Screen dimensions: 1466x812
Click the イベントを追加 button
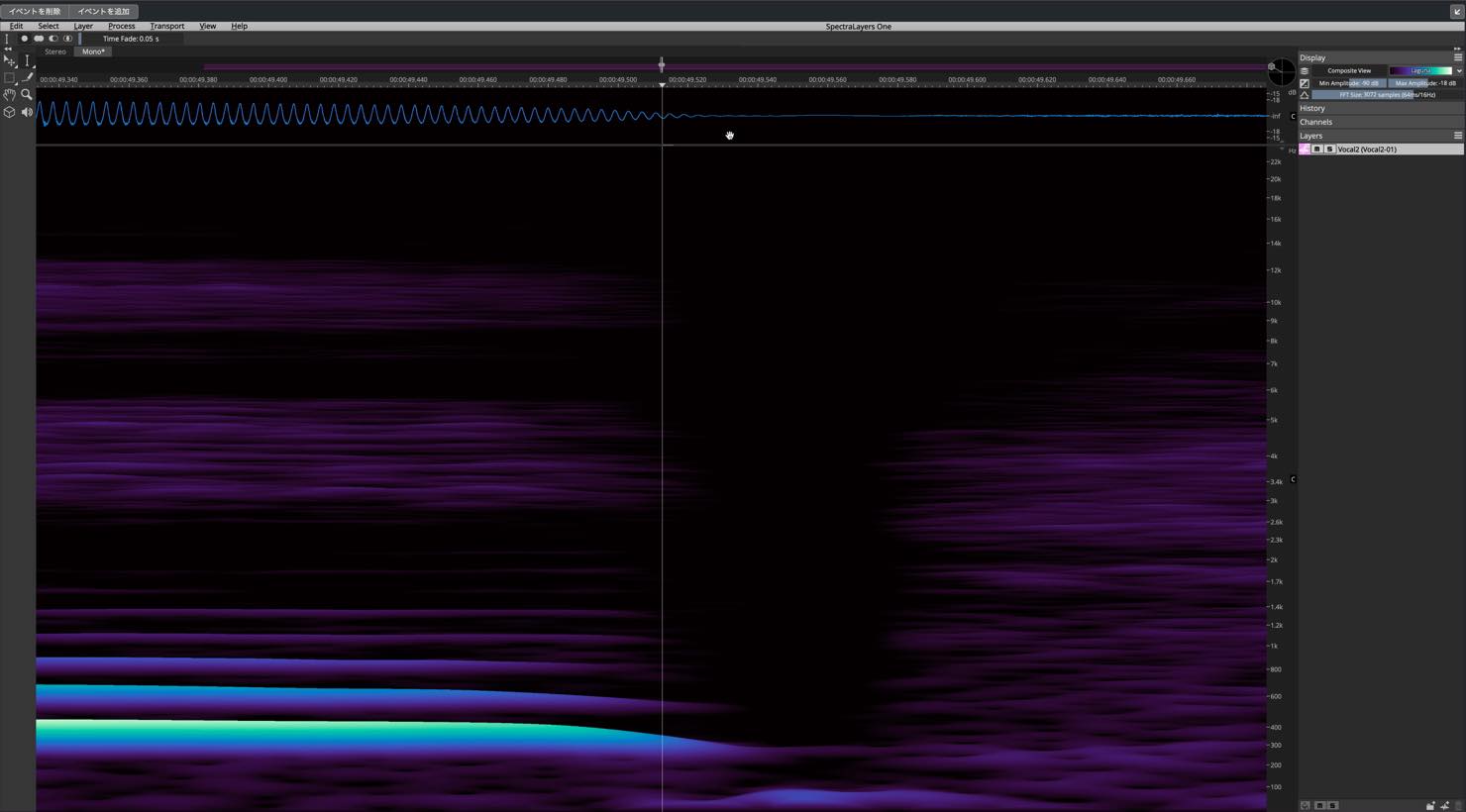tap(104, 11)
